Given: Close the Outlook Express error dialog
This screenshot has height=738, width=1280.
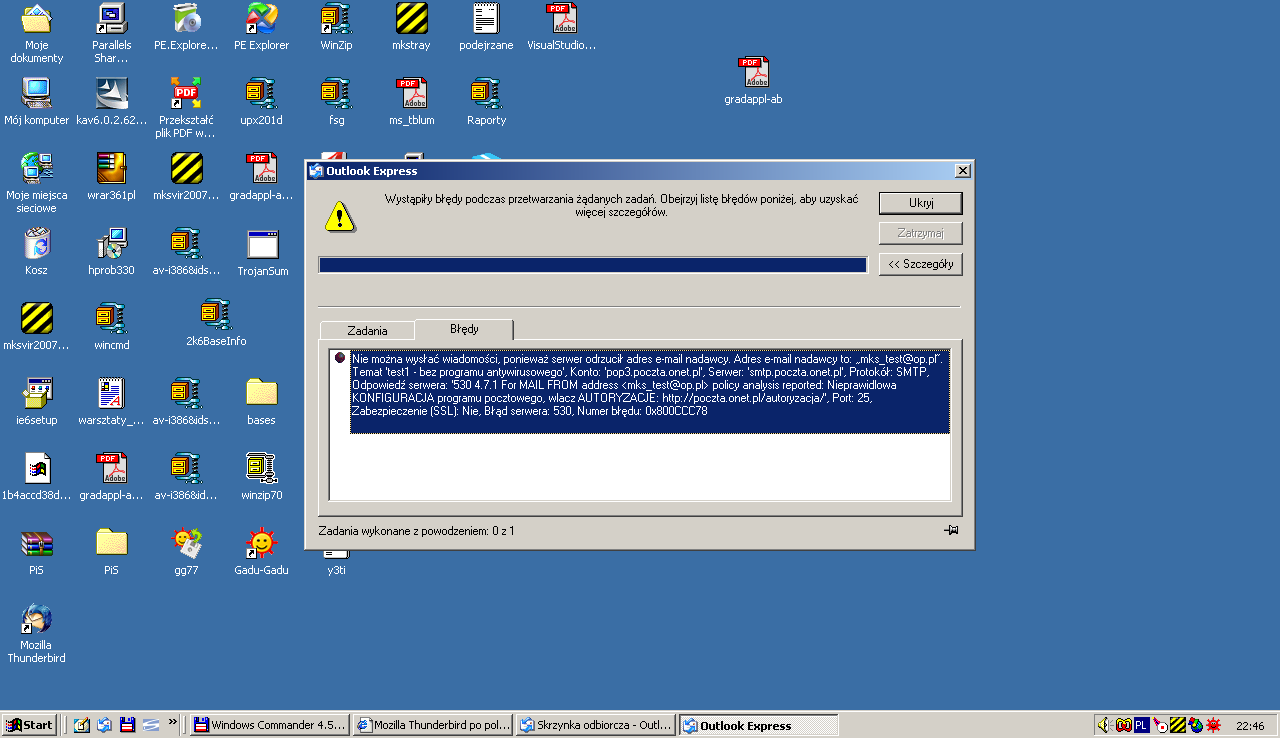Looking at the screenshot, I should 962,171.
